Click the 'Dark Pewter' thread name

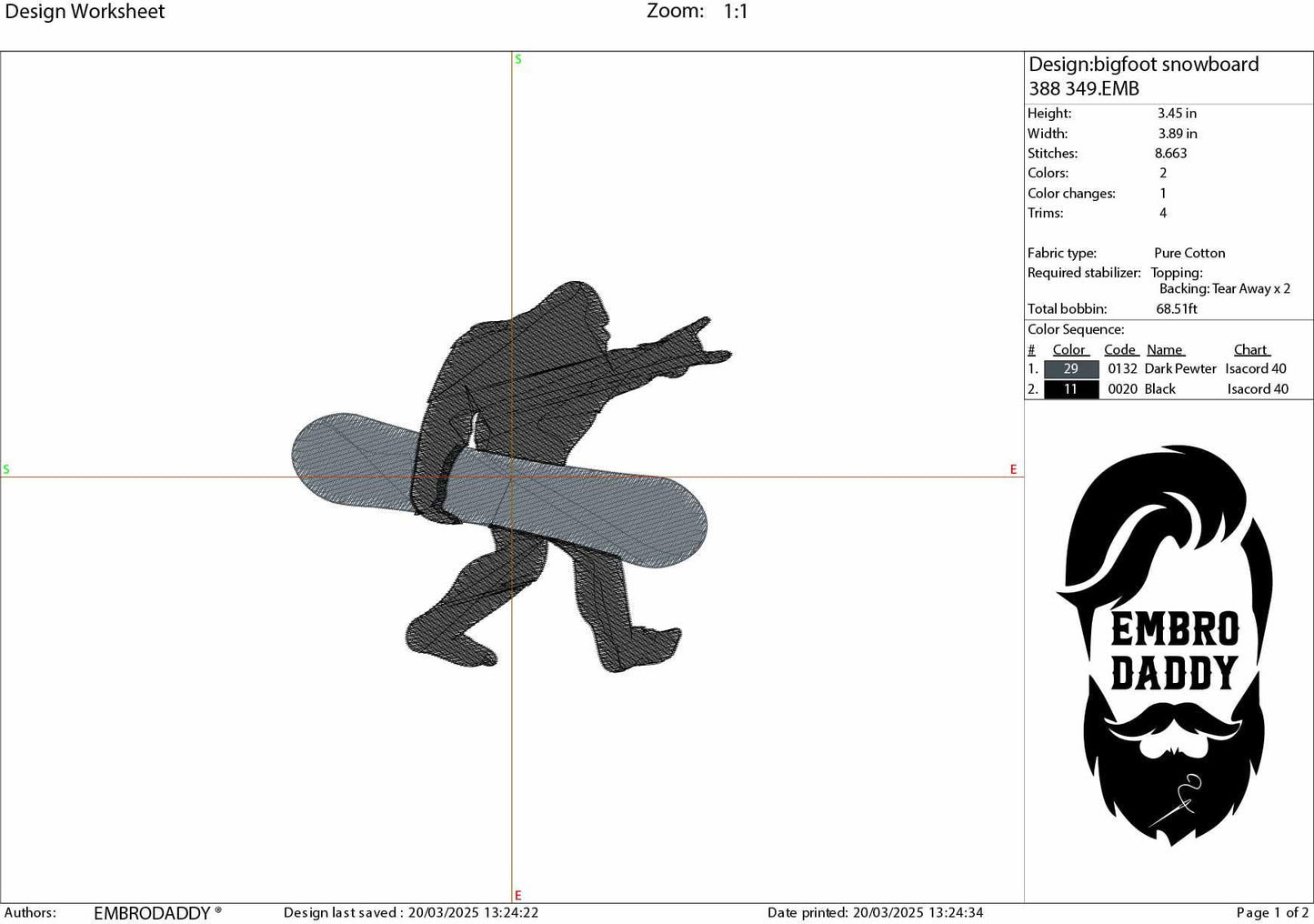pos(1180,369)
